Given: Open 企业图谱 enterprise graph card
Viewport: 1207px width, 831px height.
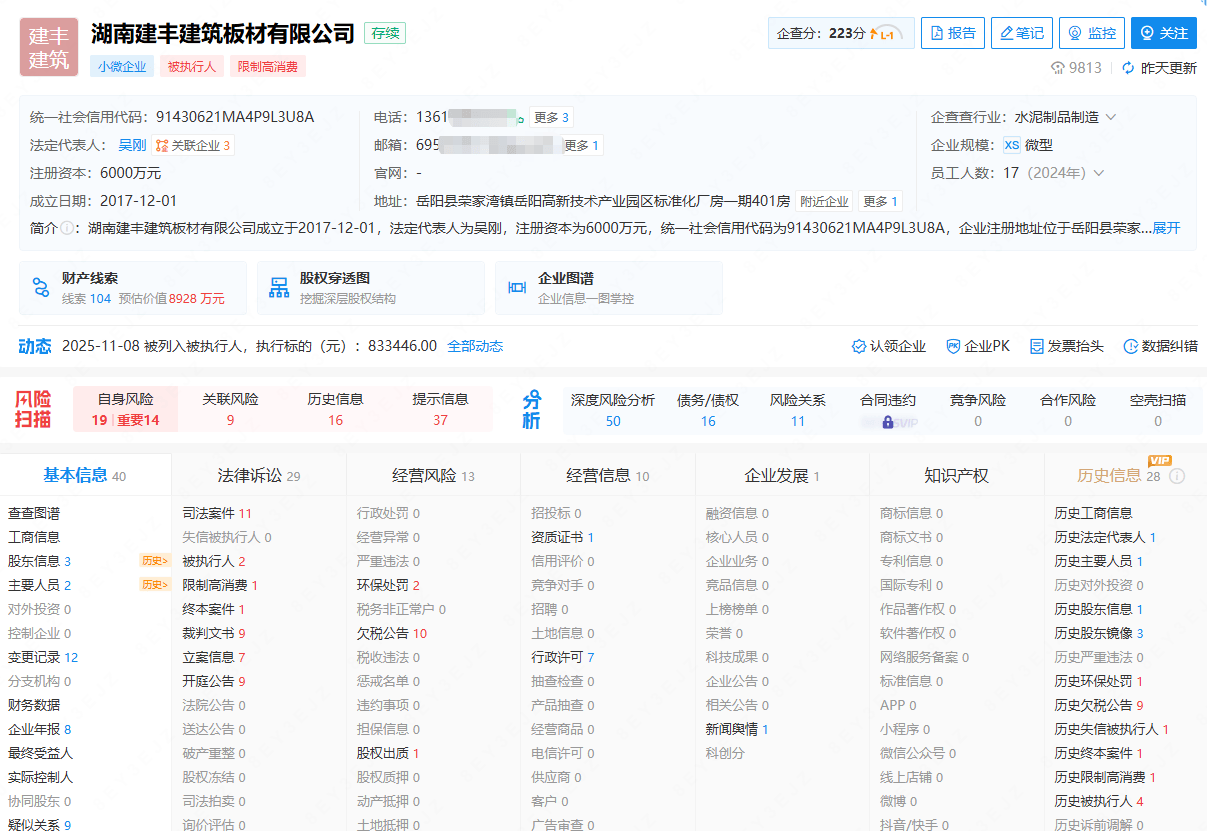Looking at the screenshot, I should pos(608,288).
